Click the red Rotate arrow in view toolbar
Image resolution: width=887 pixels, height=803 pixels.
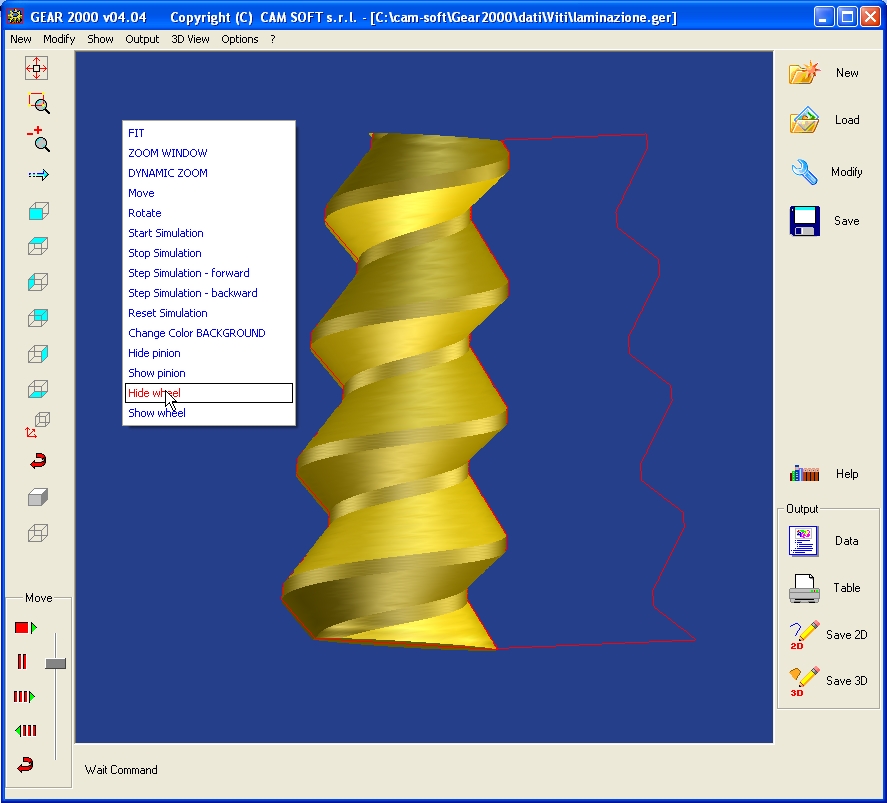coord(38,461)
